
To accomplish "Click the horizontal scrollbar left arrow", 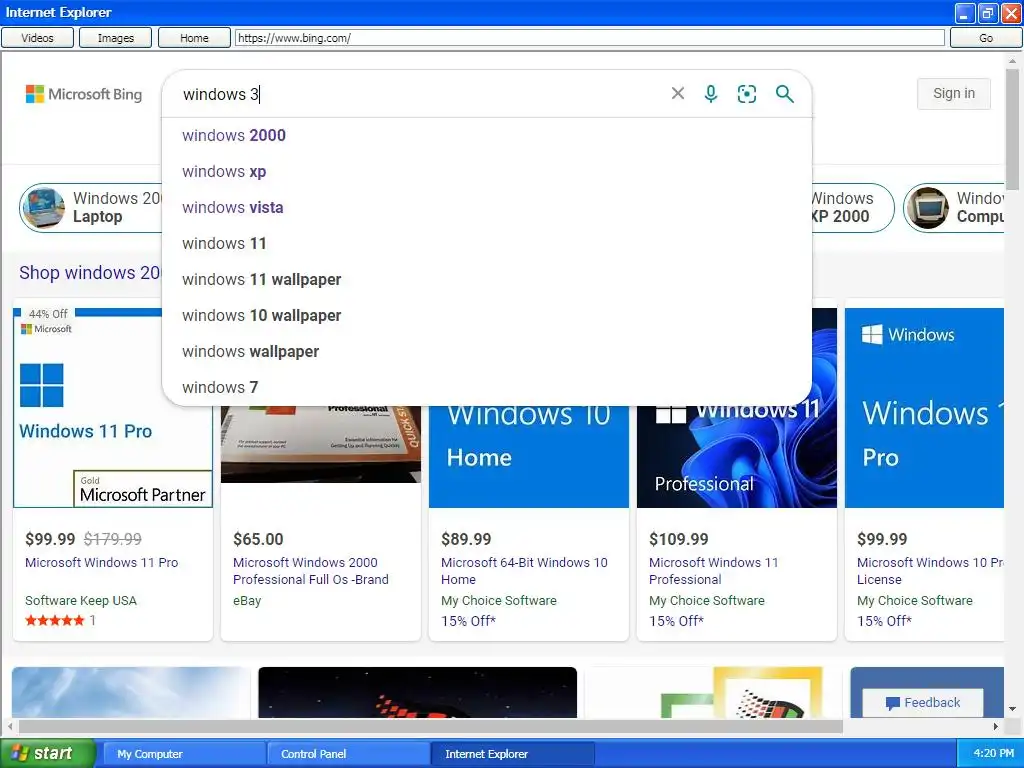I will tap(10, 726).
